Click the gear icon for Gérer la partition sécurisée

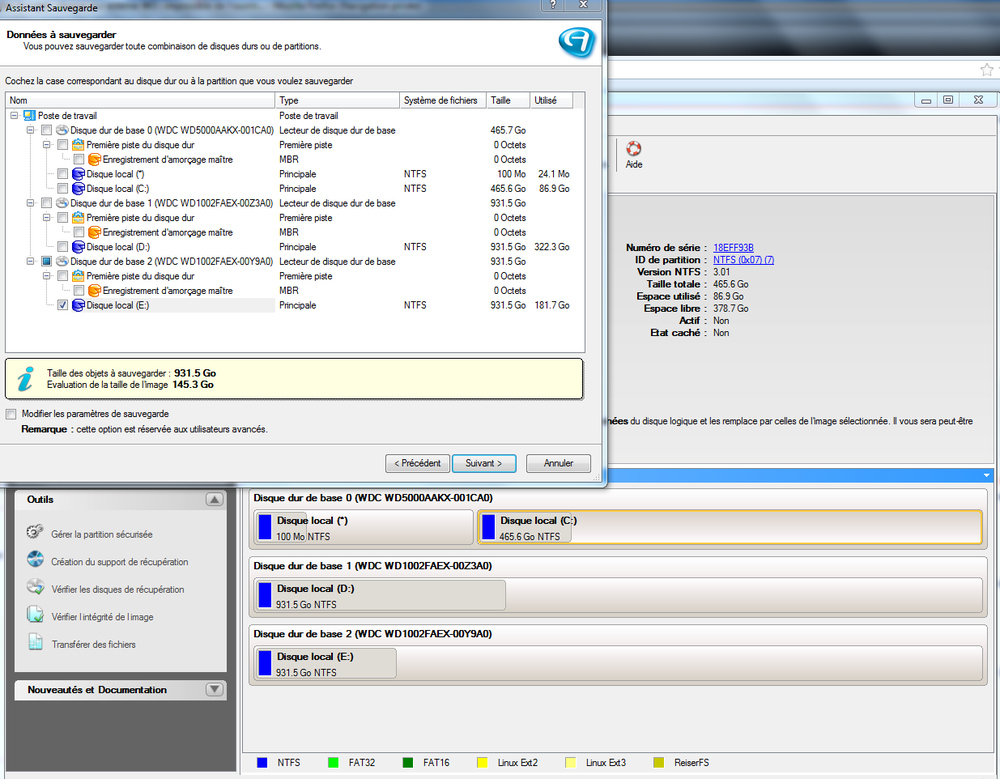coord(35,533)
